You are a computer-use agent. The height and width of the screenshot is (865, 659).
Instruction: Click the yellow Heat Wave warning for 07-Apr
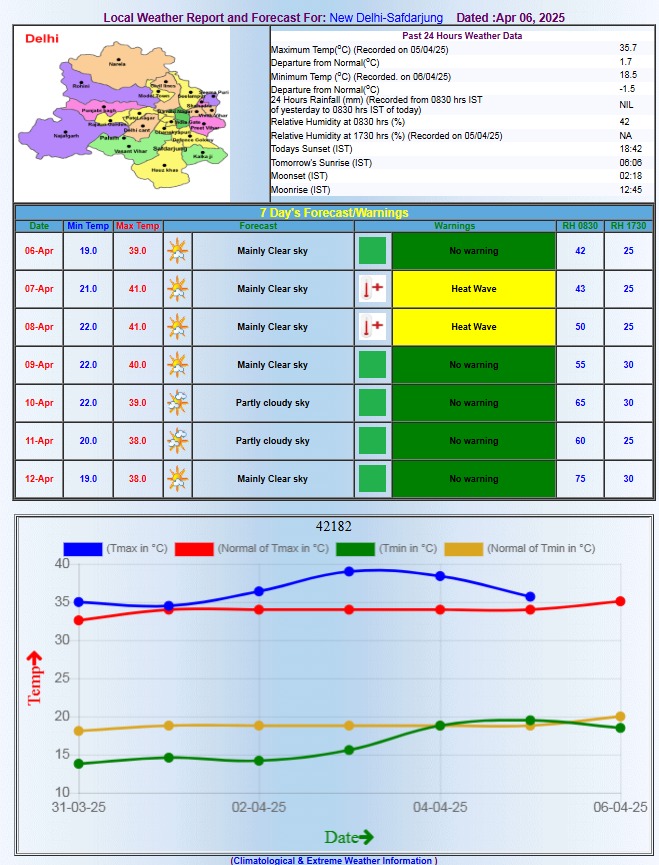click(x=474, y=289)
